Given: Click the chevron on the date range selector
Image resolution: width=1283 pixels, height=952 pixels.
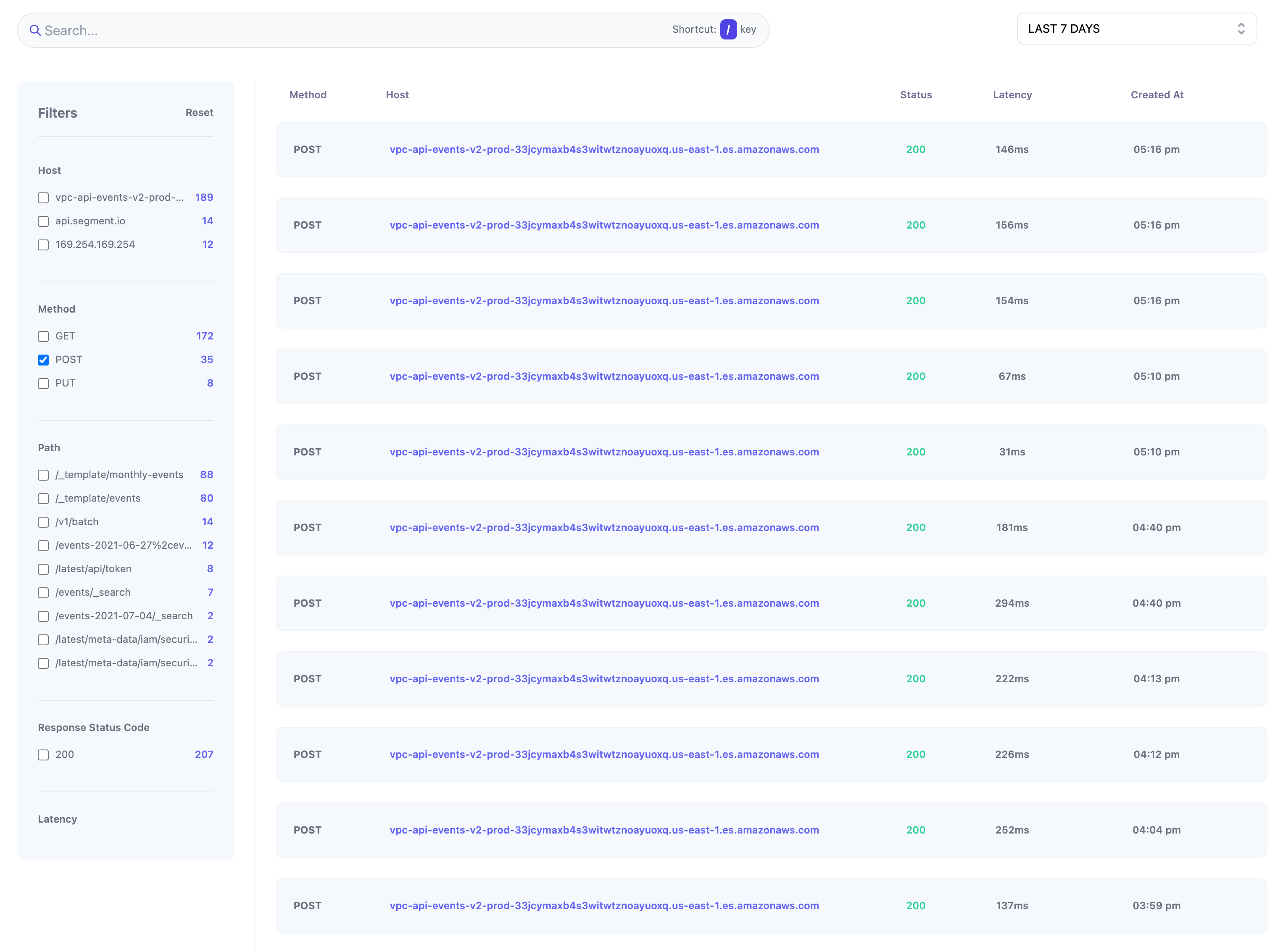Looking at the screenshot, I should click(x=1241, y=28).
